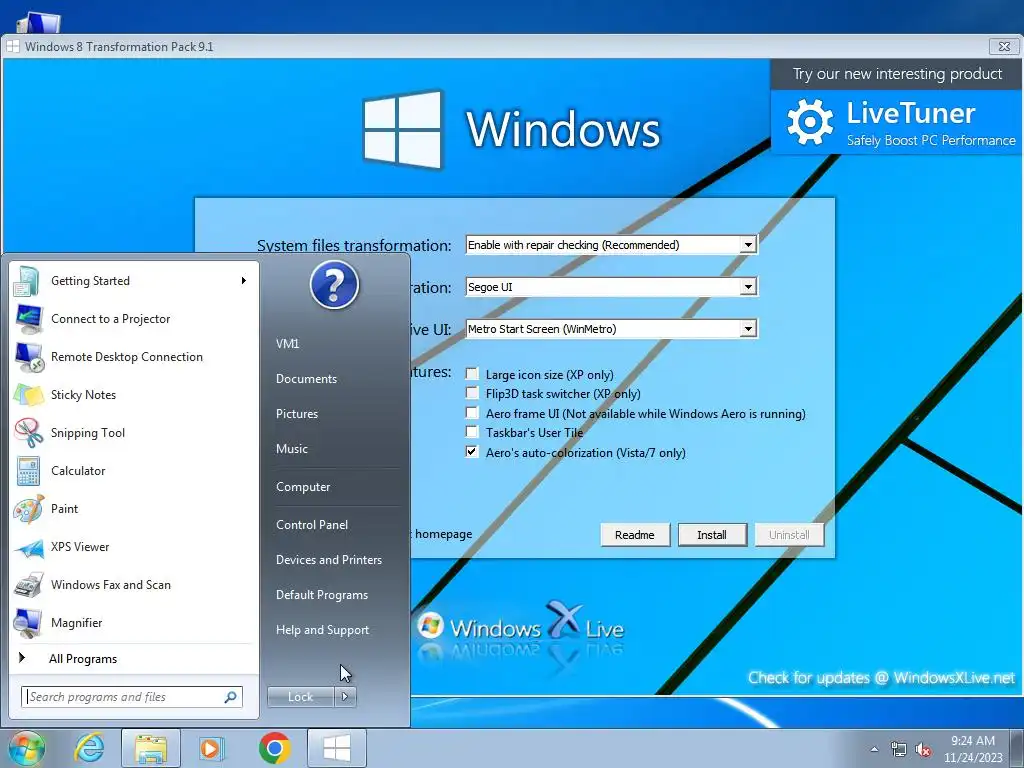Expand the Getting Started submenu arrow

coord(244,281)
